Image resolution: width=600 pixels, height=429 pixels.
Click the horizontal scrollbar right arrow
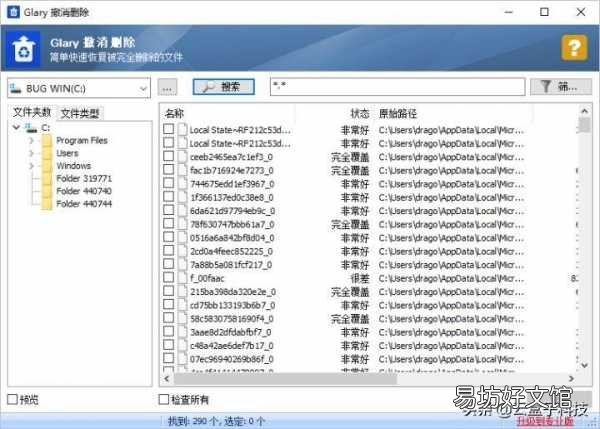click(571, 379)
